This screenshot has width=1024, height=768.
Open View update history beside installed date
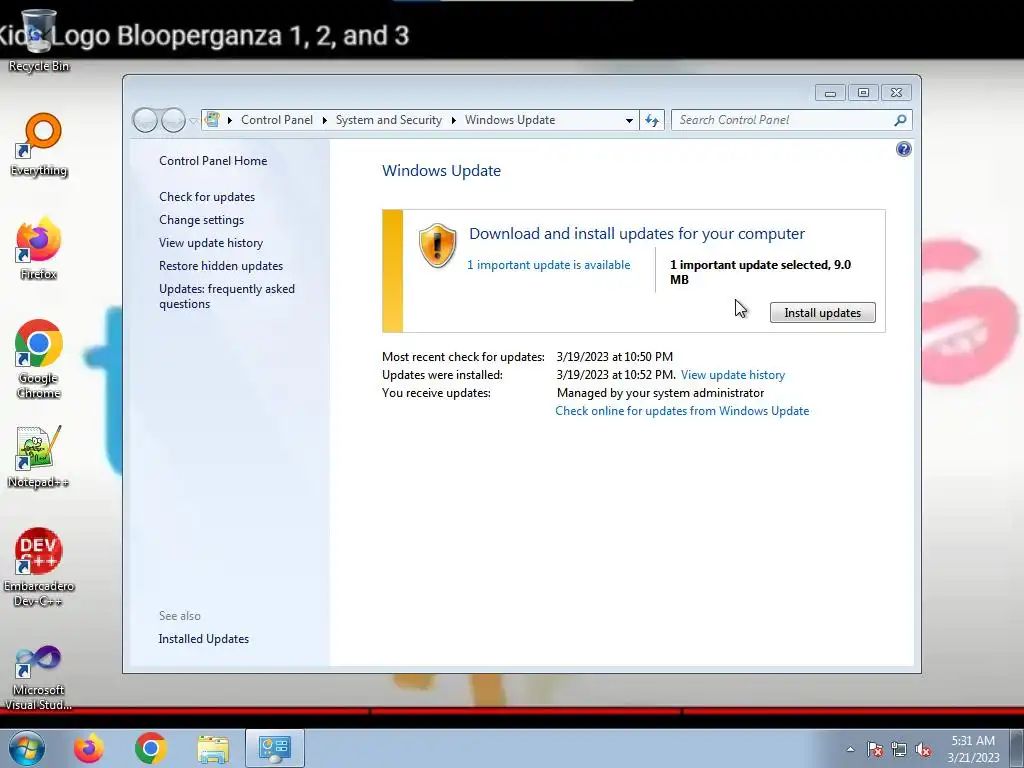[733, 375]
